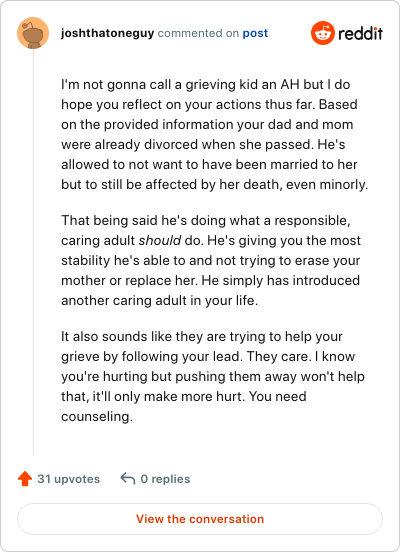Image resolution: width=400 pixels, height=552 pixels.
Task: Click paragraph starting "I'm not gonna call"
Action: [x=214, y=134]
